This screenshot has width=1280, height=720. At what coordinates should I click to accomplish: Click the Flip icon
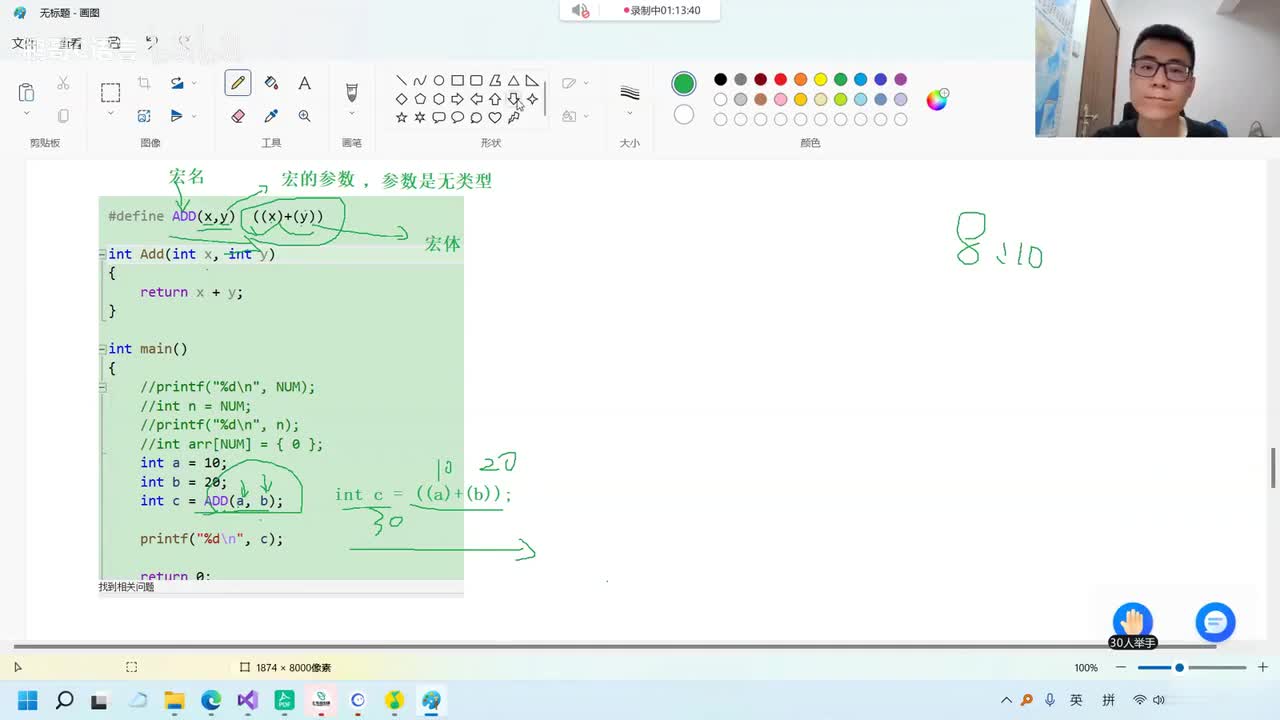[x=177, y=116]
